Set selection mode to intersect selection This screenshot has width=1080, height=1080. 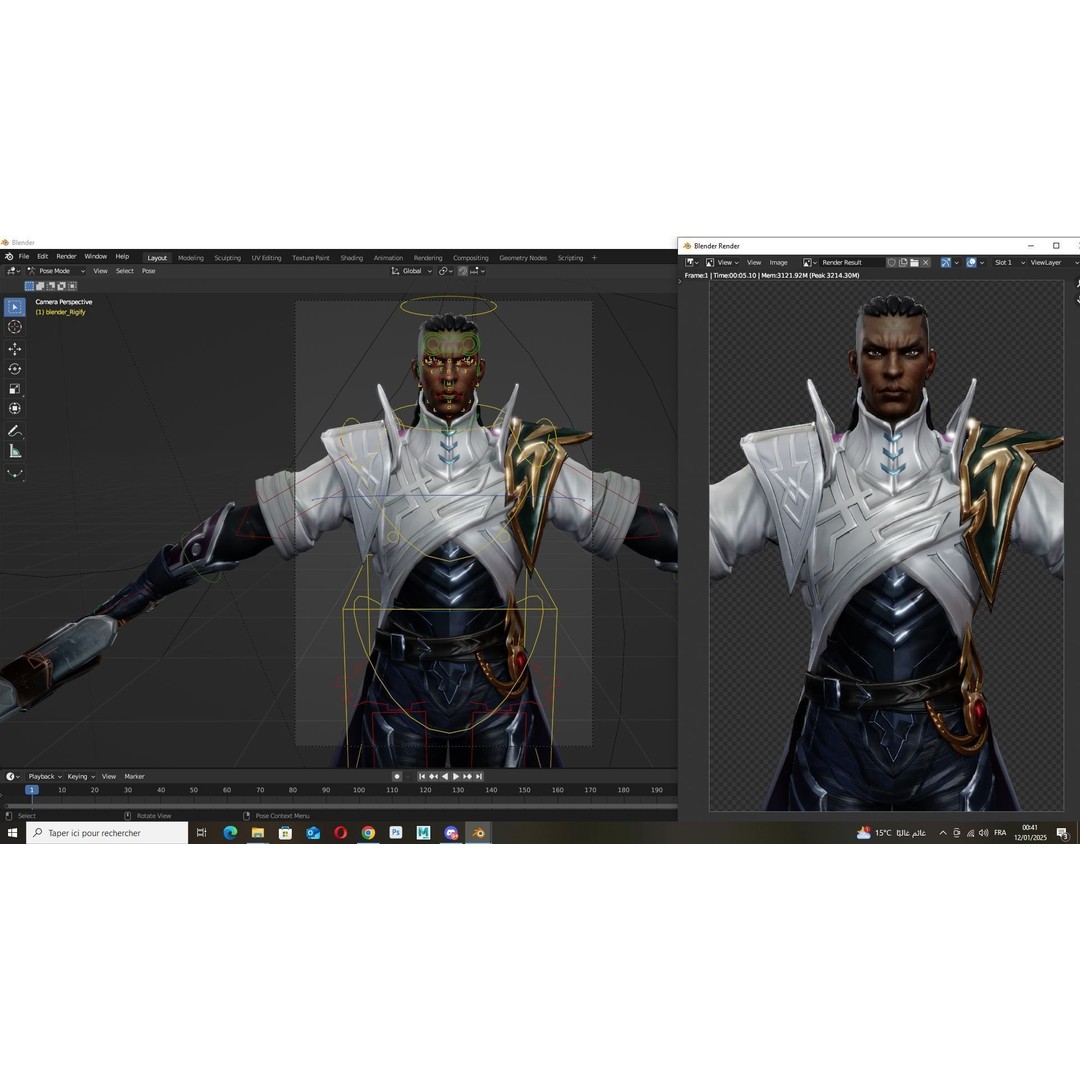(72, 286)
